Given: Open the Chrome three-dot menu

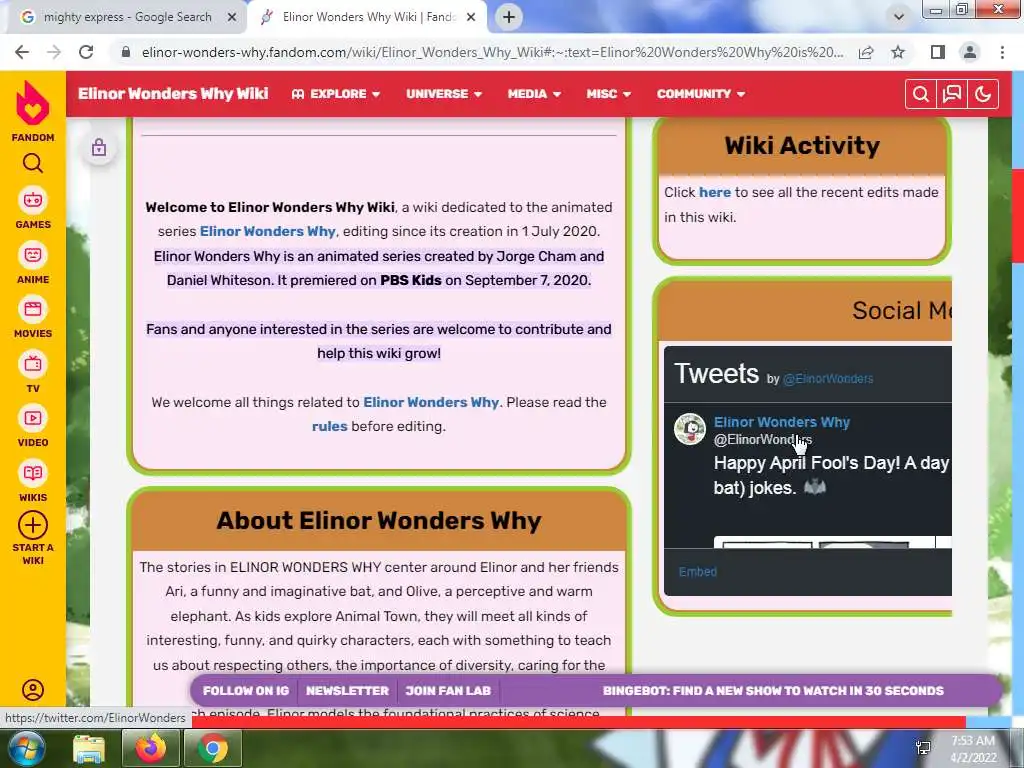Looking at the screenshot, I should click(x=1002, y=52).
